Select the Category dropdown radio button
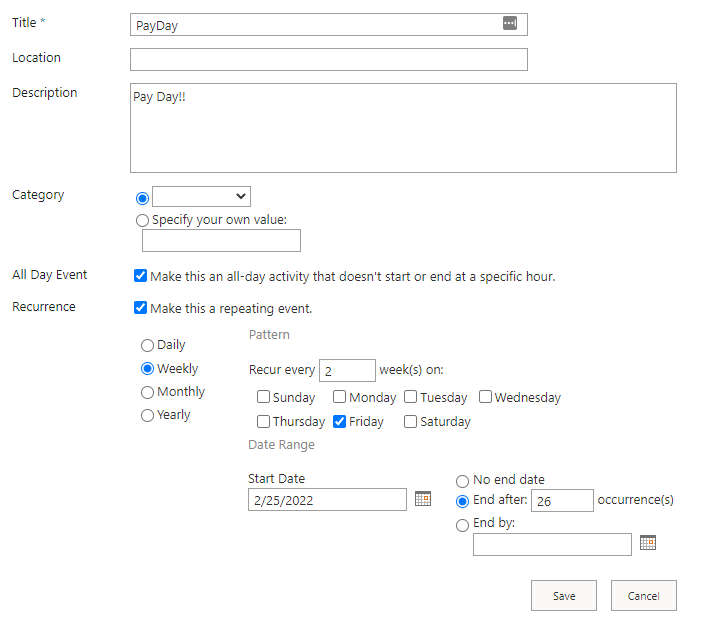 click(142, 198)
